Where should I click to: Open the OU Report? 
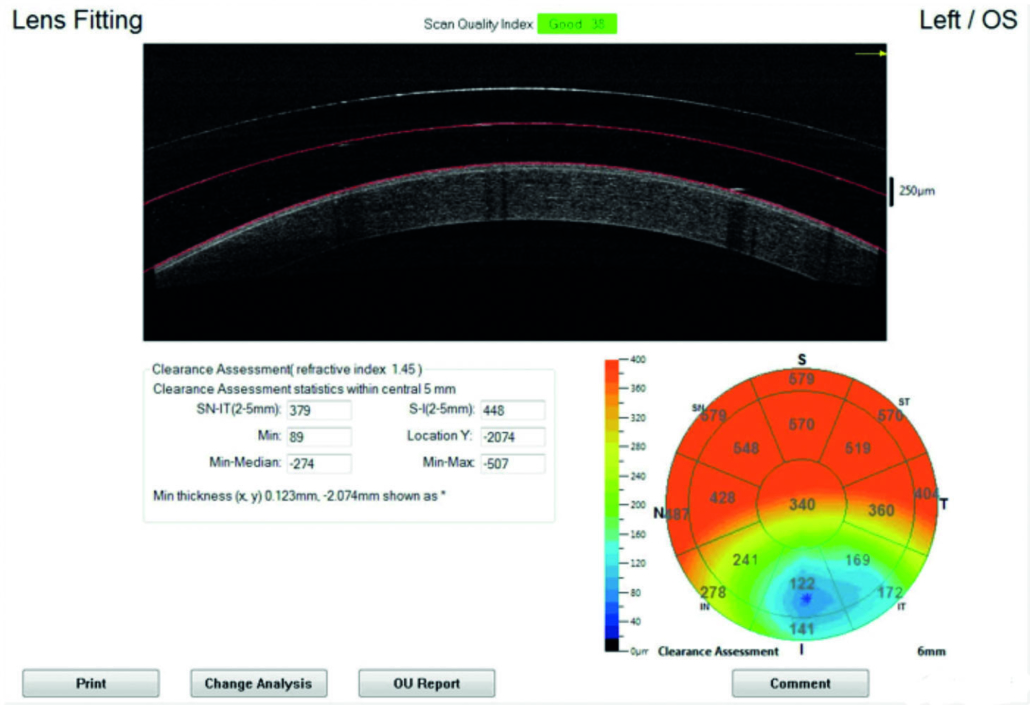coord(426,684)
